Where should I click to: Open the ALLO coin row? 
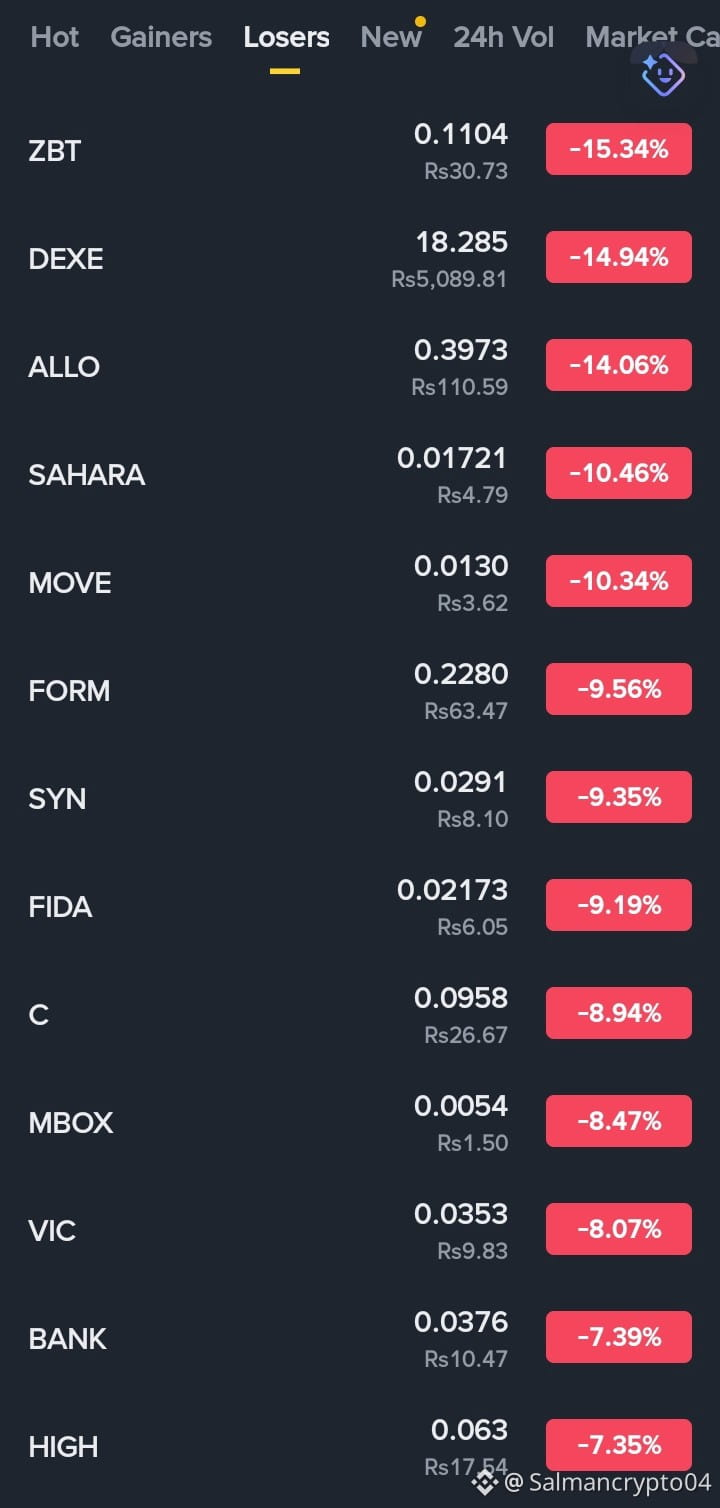[x=360, y=366]
